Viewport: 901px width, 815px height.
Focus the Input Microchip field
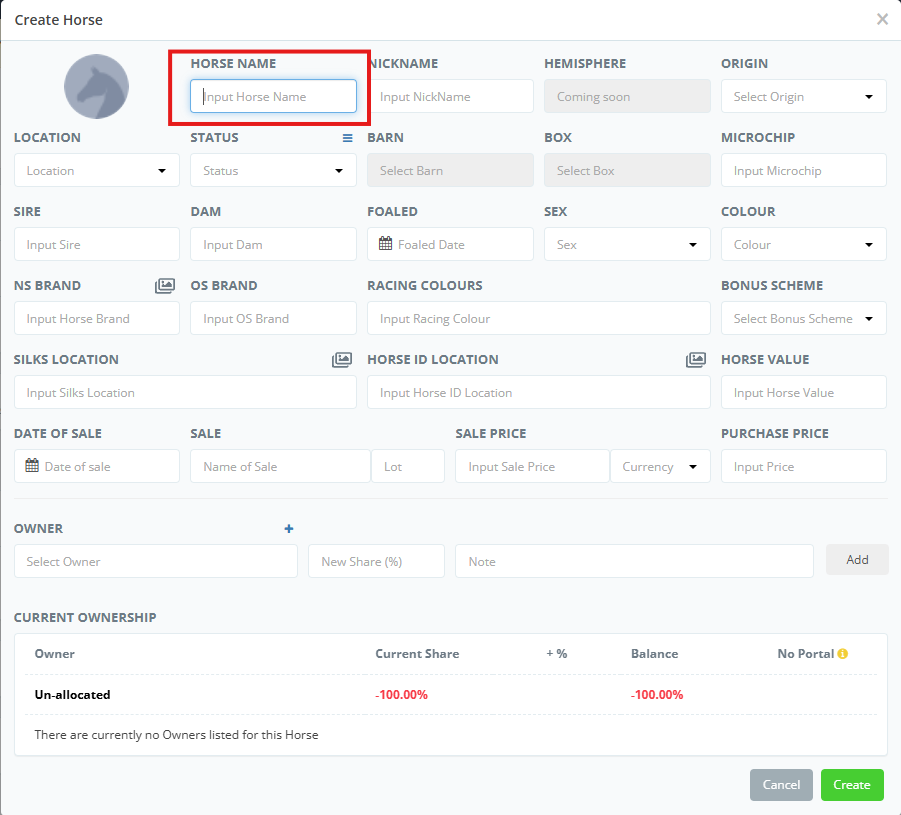(x=803, y=171)
